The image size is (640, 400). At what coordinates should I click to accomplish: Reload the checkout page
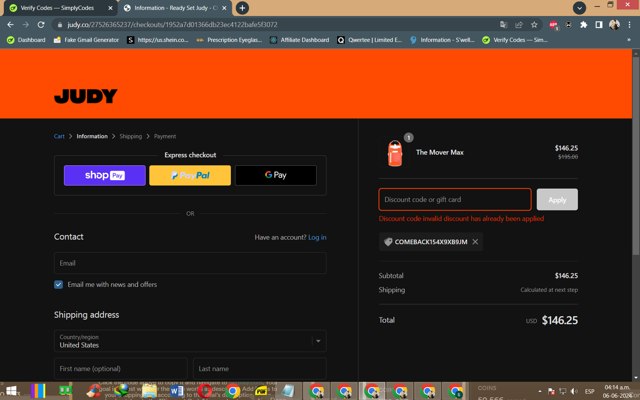coord(41,24)
